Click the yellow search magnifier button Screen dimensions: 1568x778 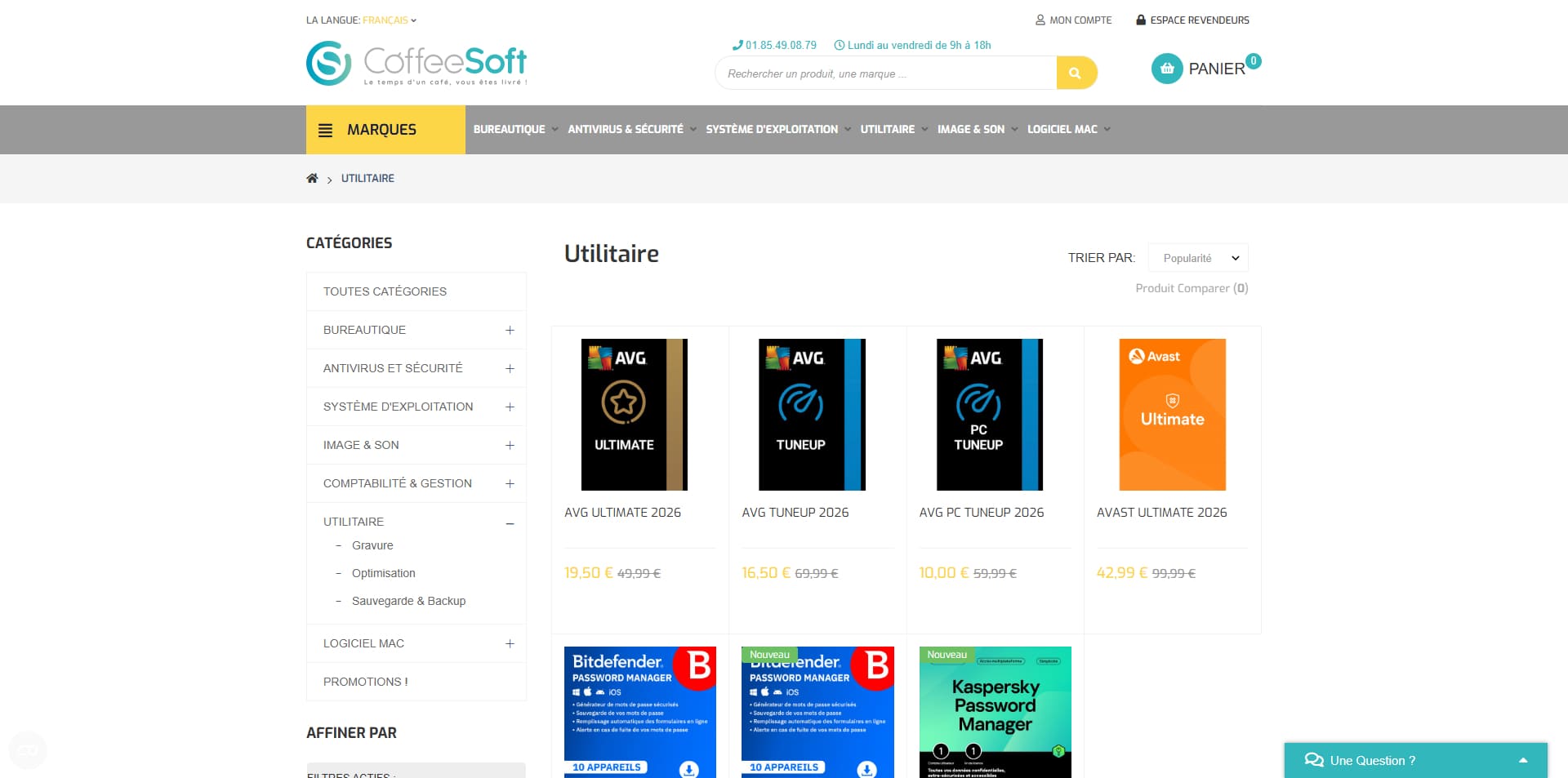click(1076, 73)
